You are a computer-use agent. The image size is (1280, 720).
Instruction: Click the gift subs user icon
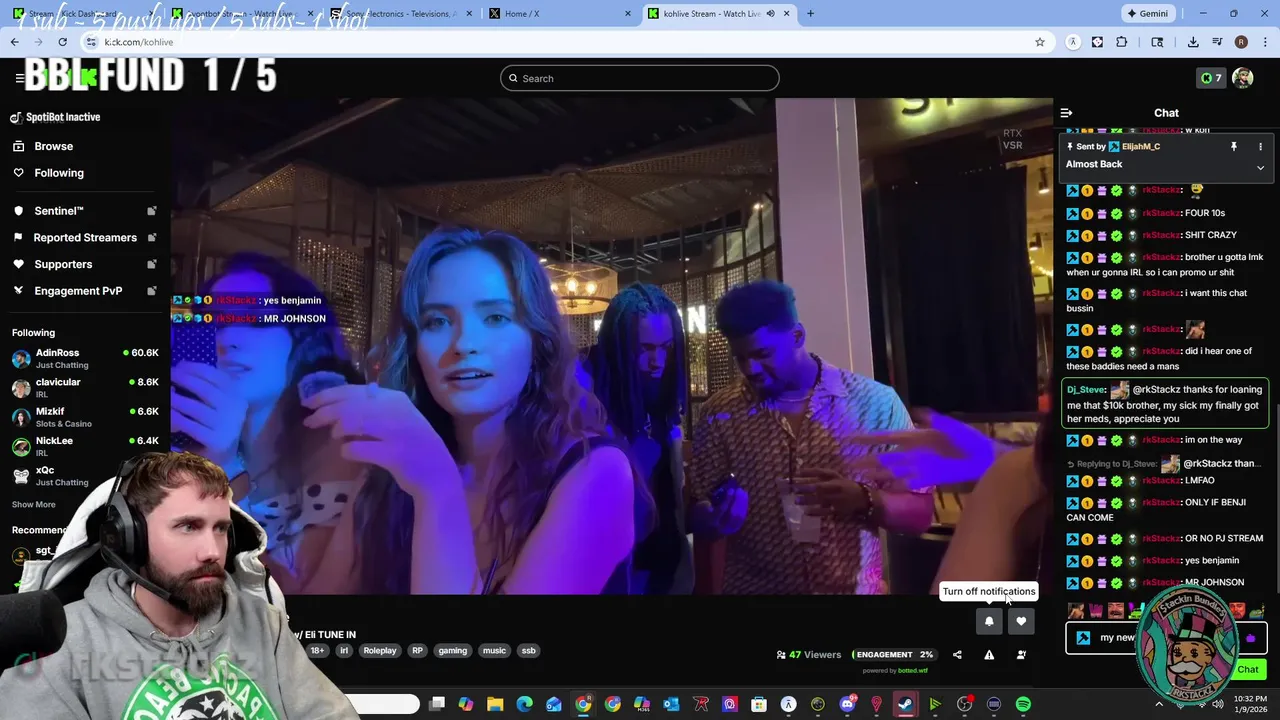(1021, 655)
